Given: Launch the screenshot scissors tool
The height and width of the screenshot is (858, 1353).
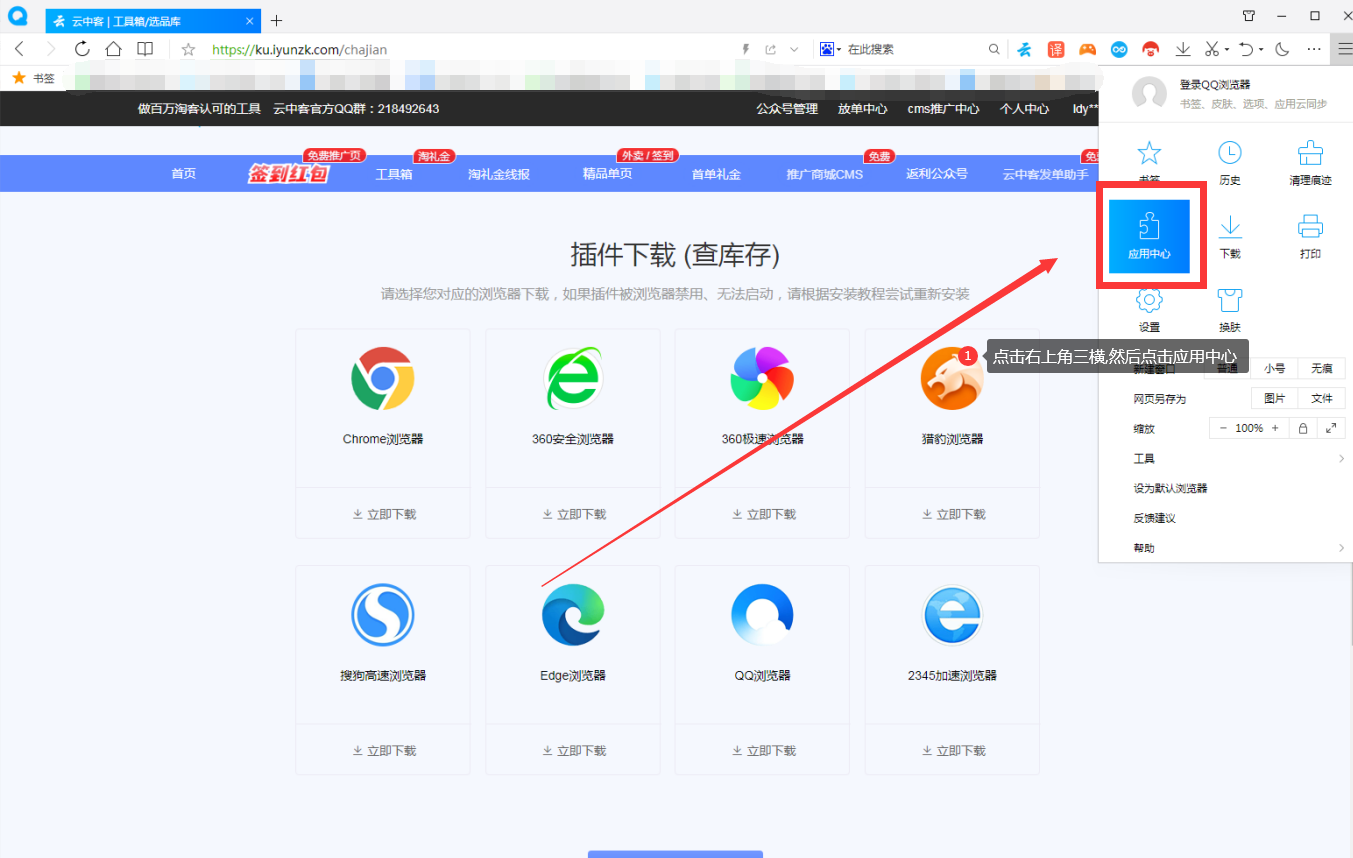Looking at the screenshot, I should click(x=1211, y=48).
